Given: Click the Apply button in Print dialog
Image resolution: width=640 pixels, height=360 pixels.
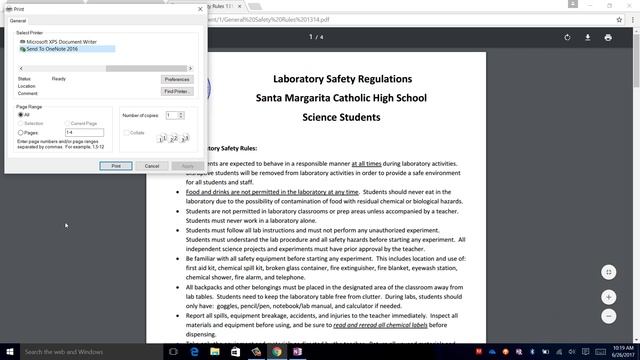Looking at the screenshot, I should pos(188,166).
